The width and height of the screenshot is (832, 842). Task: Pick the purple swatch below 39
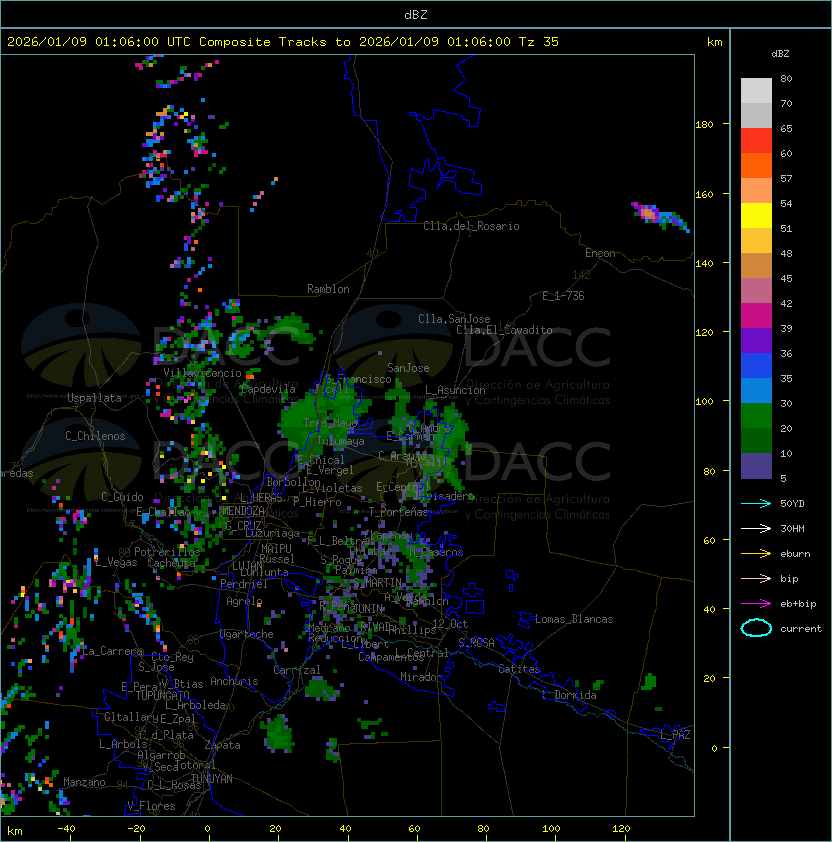pyautogui.click(x=756, y=340)
